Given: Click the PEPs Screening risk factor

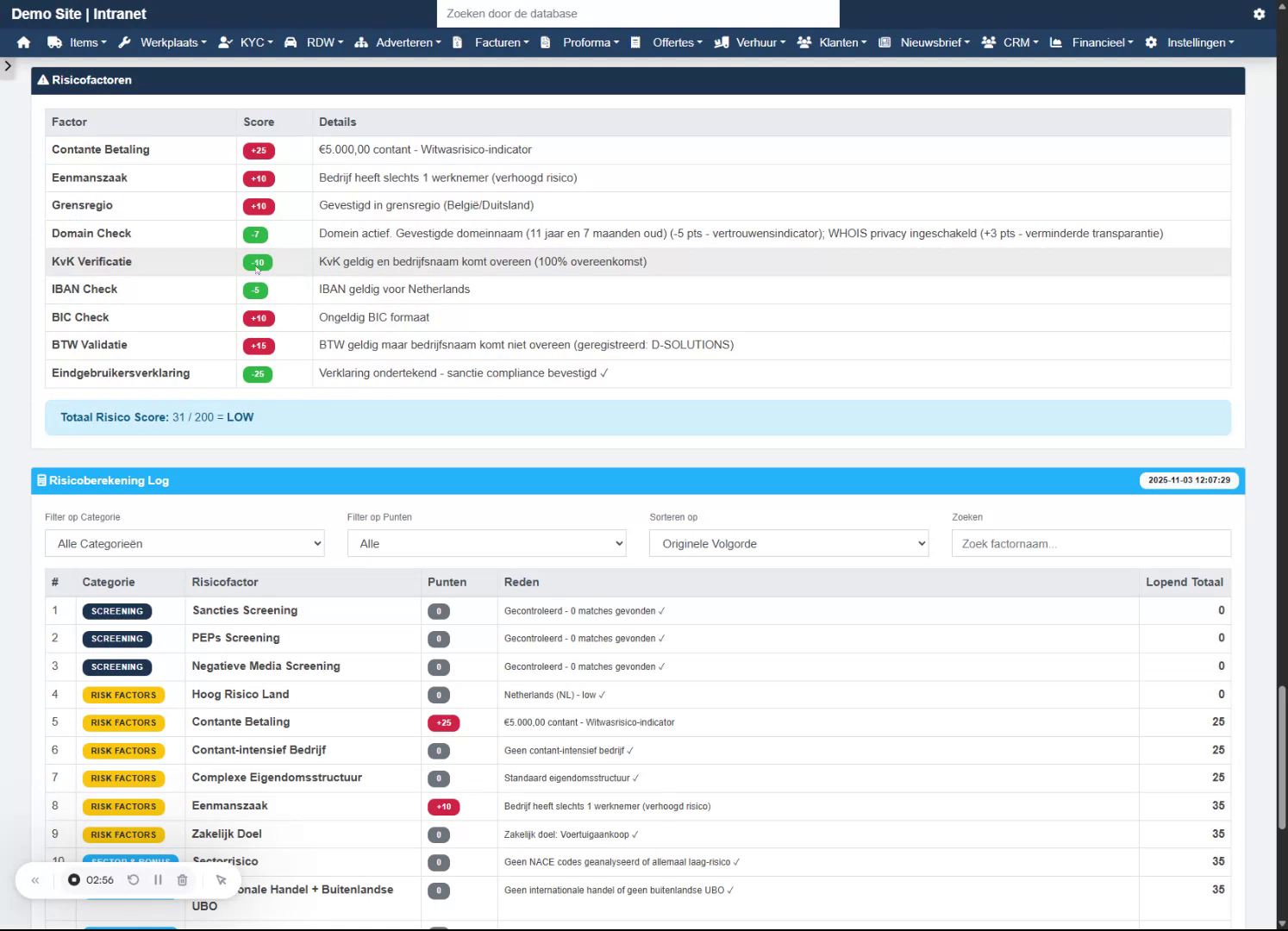Looking at the screenshot, I should pos(235,638).
